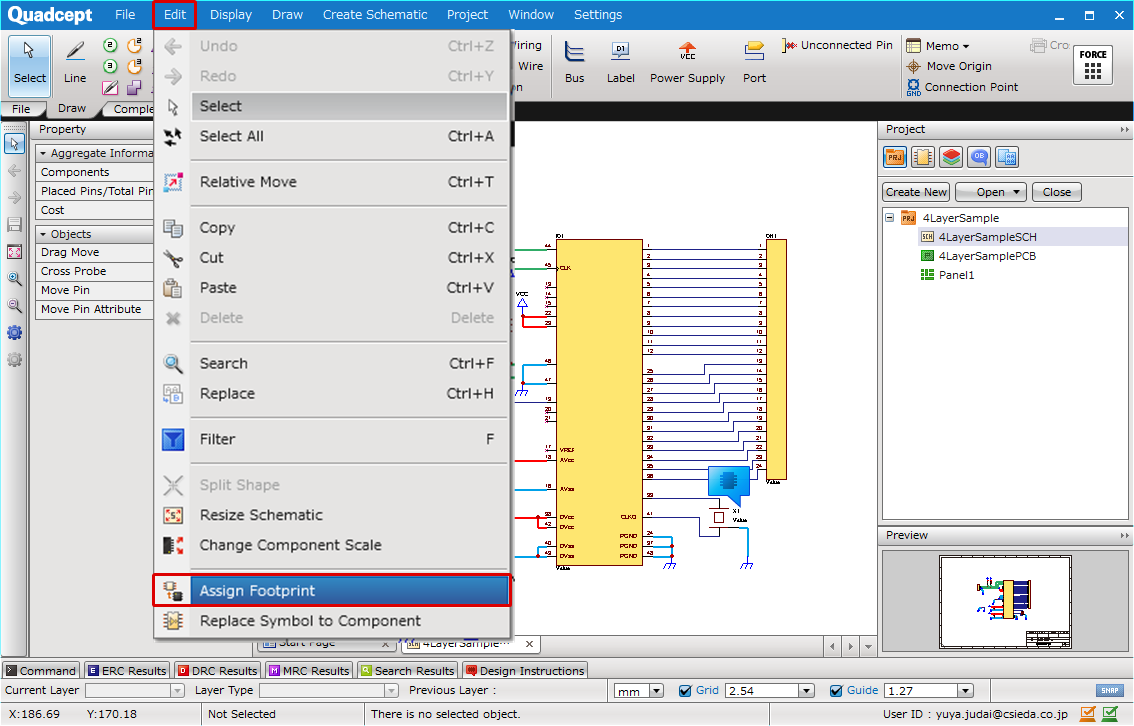Image resolution: width=1134 pixels, height=726 pixels.
Task: Choose the Line drawing tool
Action: 75,64
